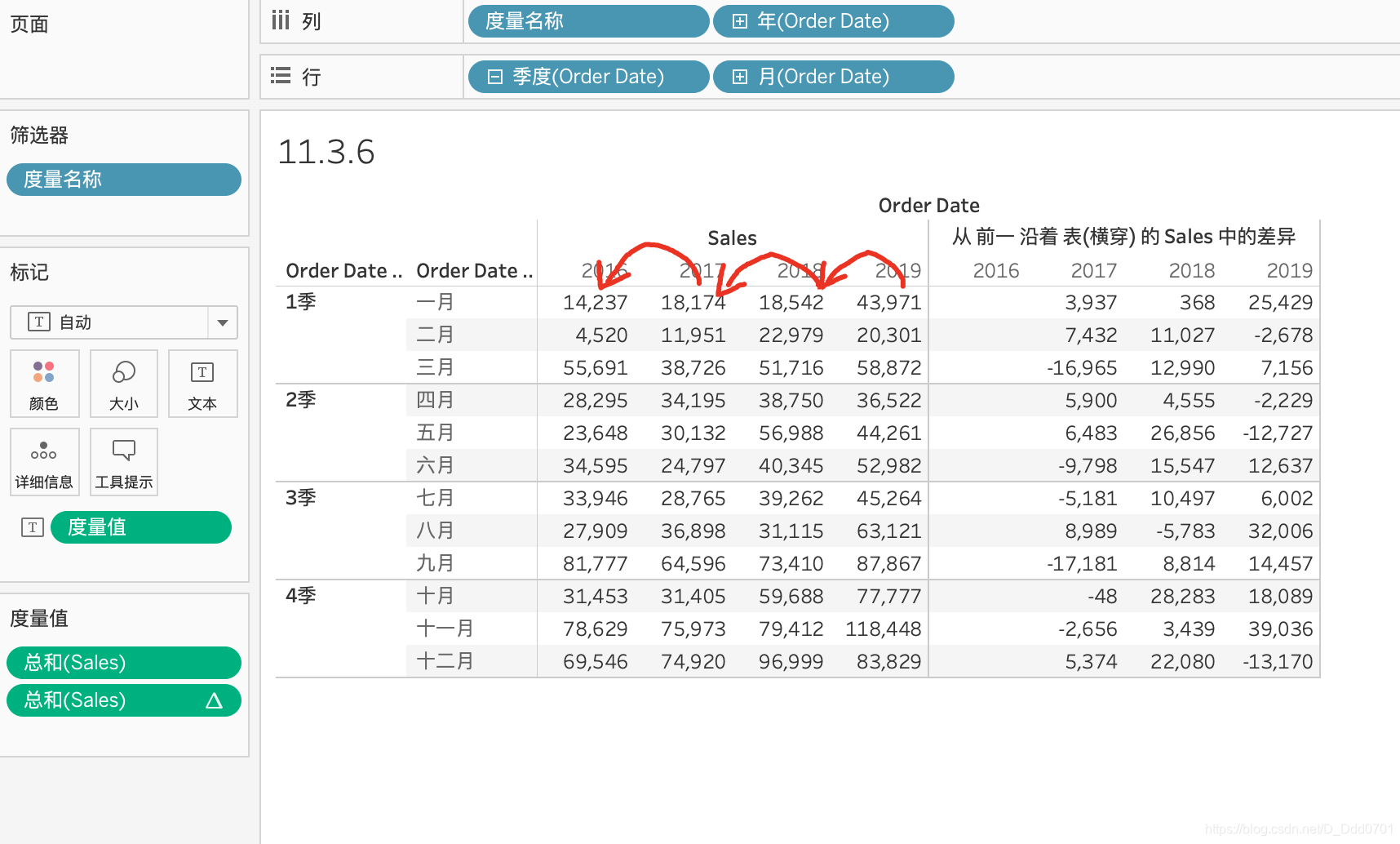Viewport: 1400px width, 844px height.
Task: Click the 筛选器 Filters shelf label
Action: tap(39, 135)
